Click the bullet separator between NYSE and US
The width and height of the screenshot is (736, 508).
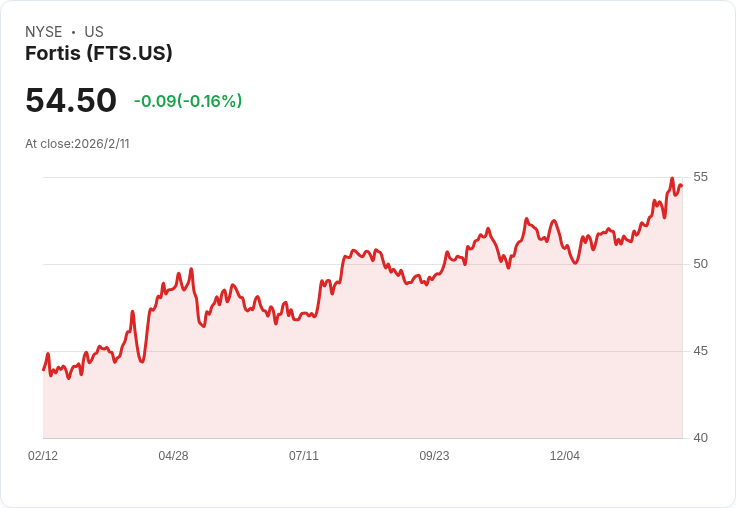73,32
